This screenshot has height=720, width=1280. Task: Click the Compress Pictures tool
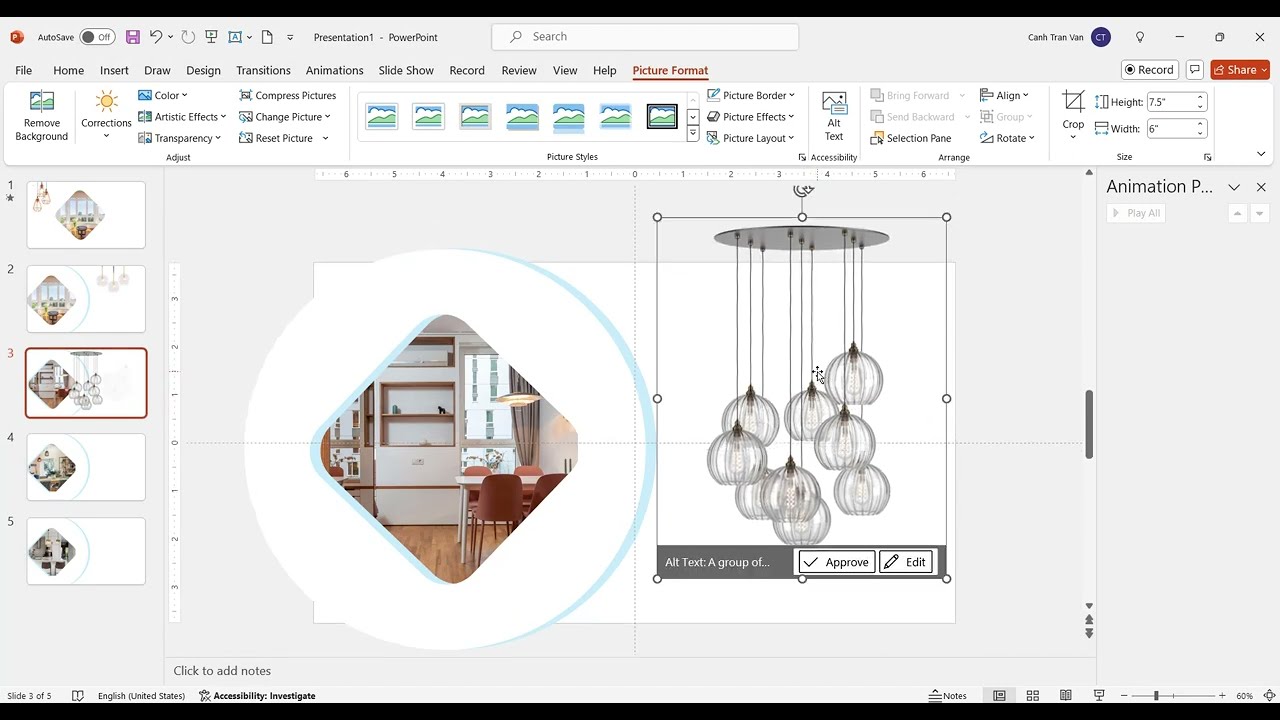[288, 95]
